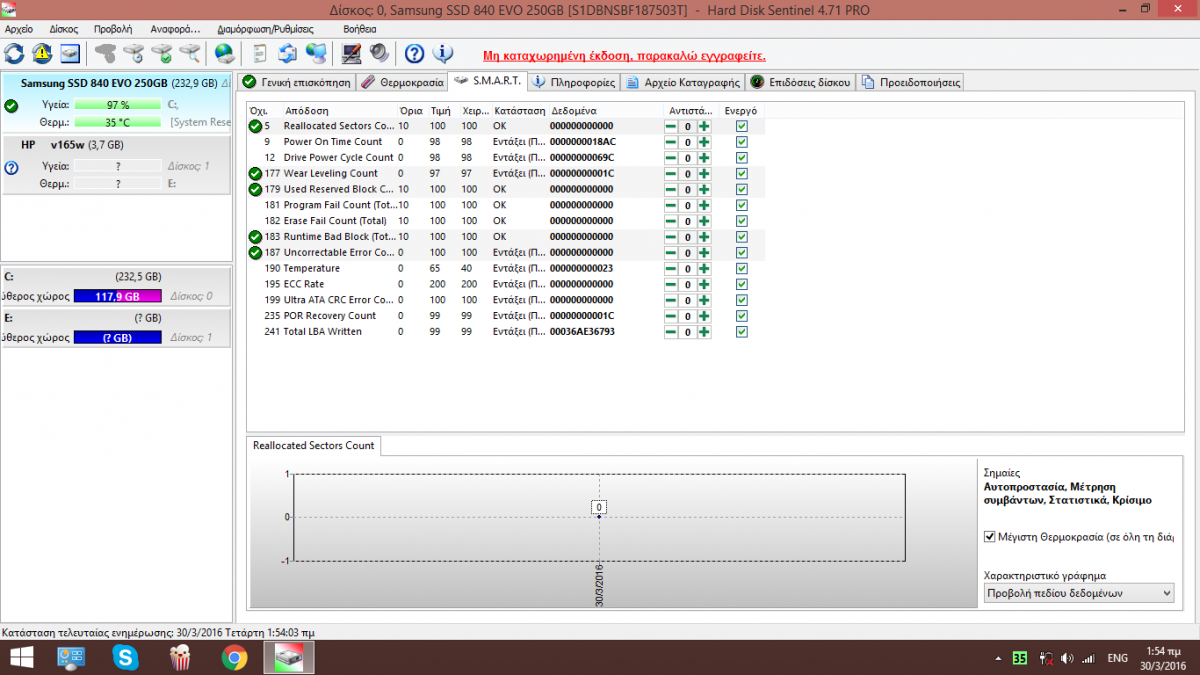Click the plus icon for Wear Leveling Count
Image resolution: width=1200 pixels, height=675 pixels.
pos(704,174)
